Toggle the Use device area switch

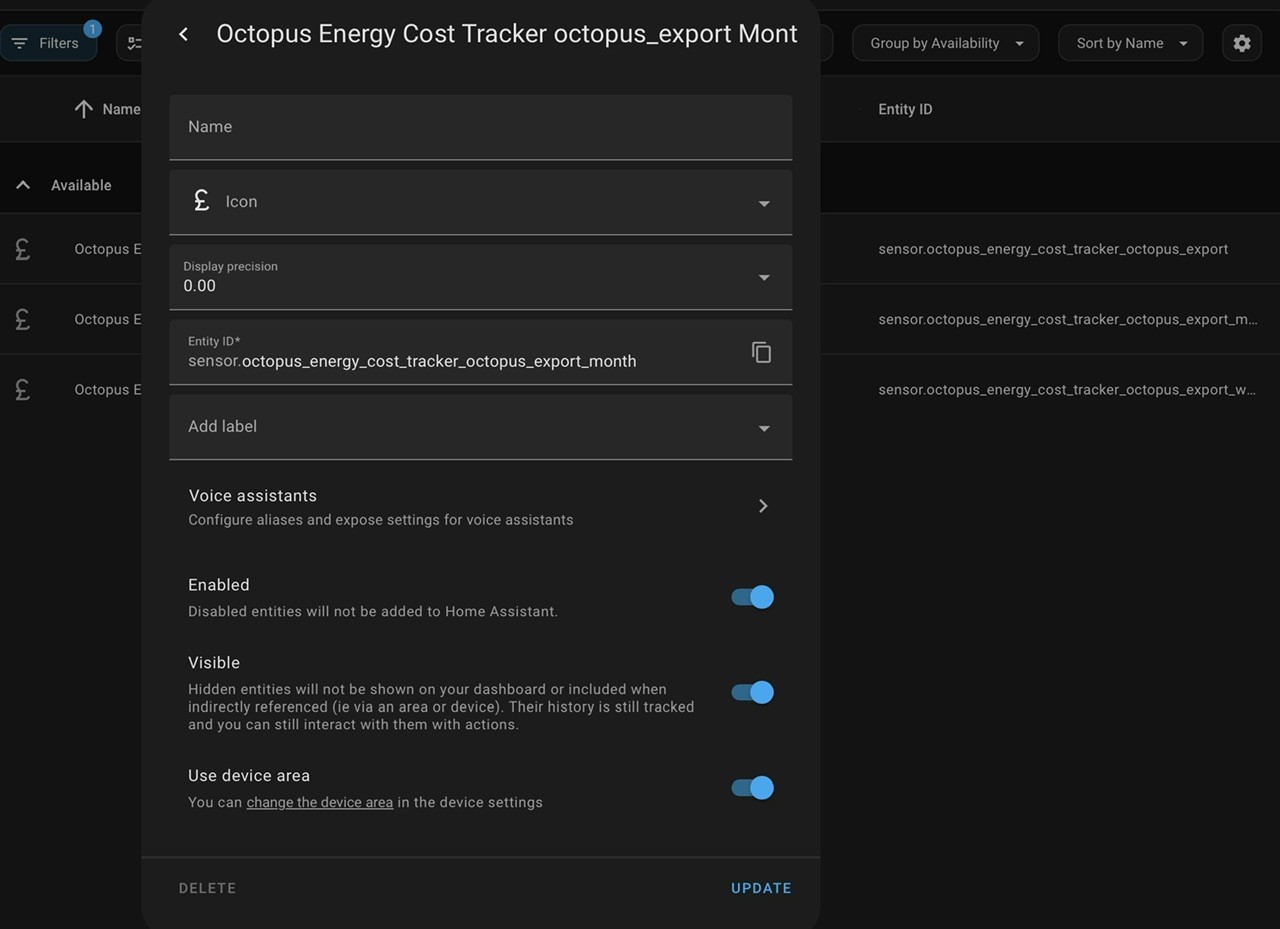(752, 788)
